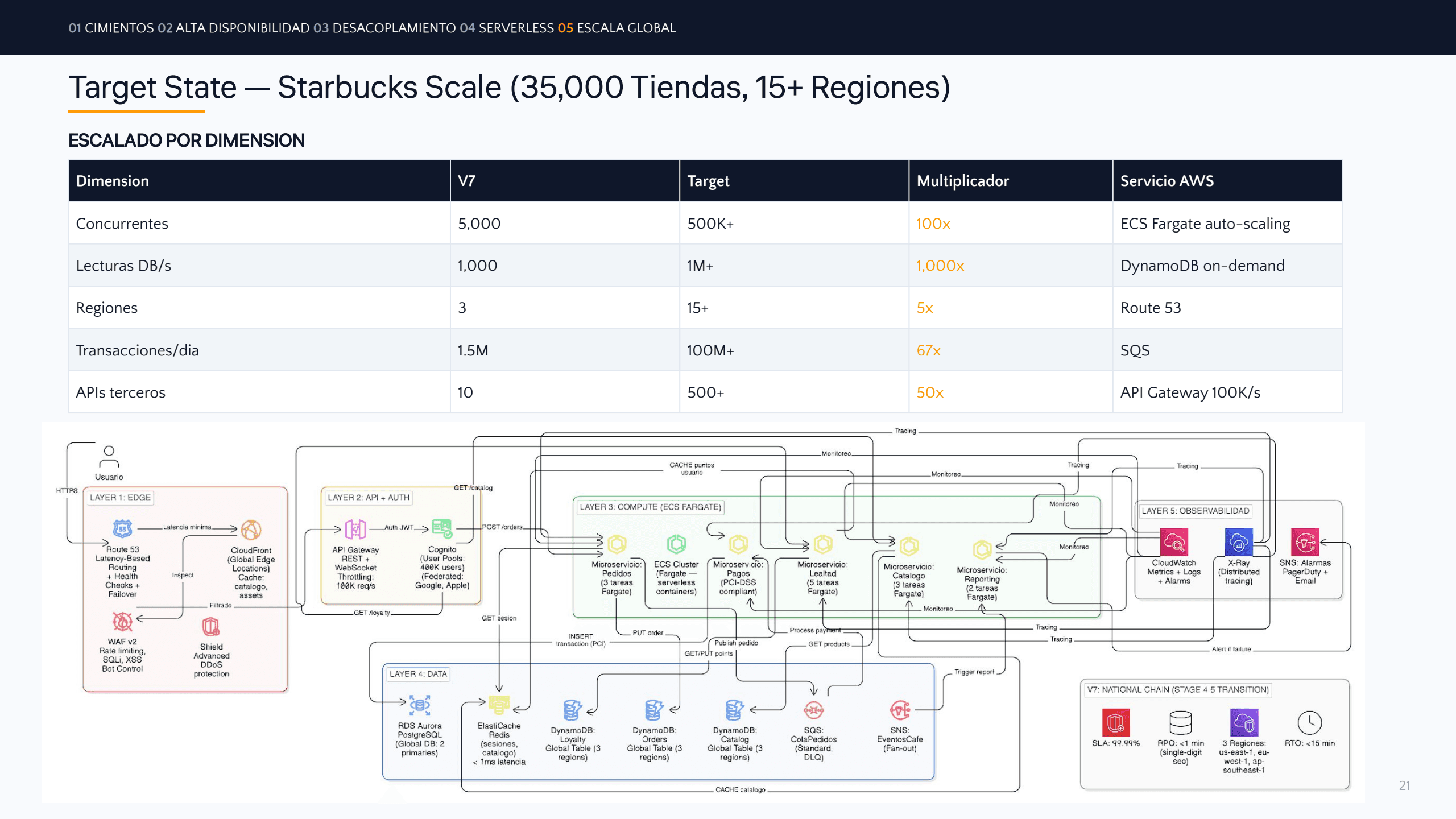
Task: Select the Transacciones/dia row label
Action: [138, 350]
